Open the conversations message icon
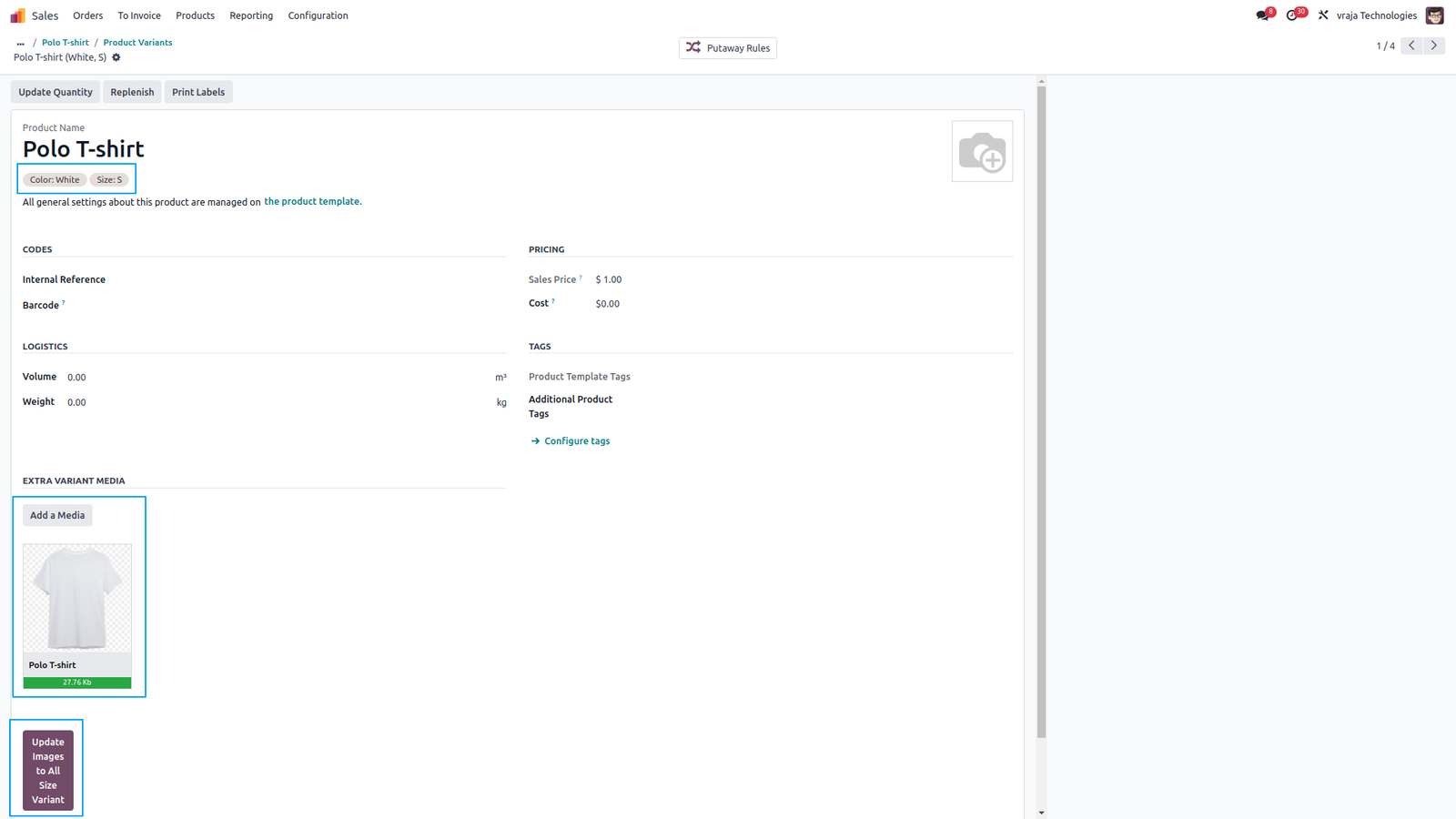This screenshot has height=819, width=1456. coord(1262,15)
